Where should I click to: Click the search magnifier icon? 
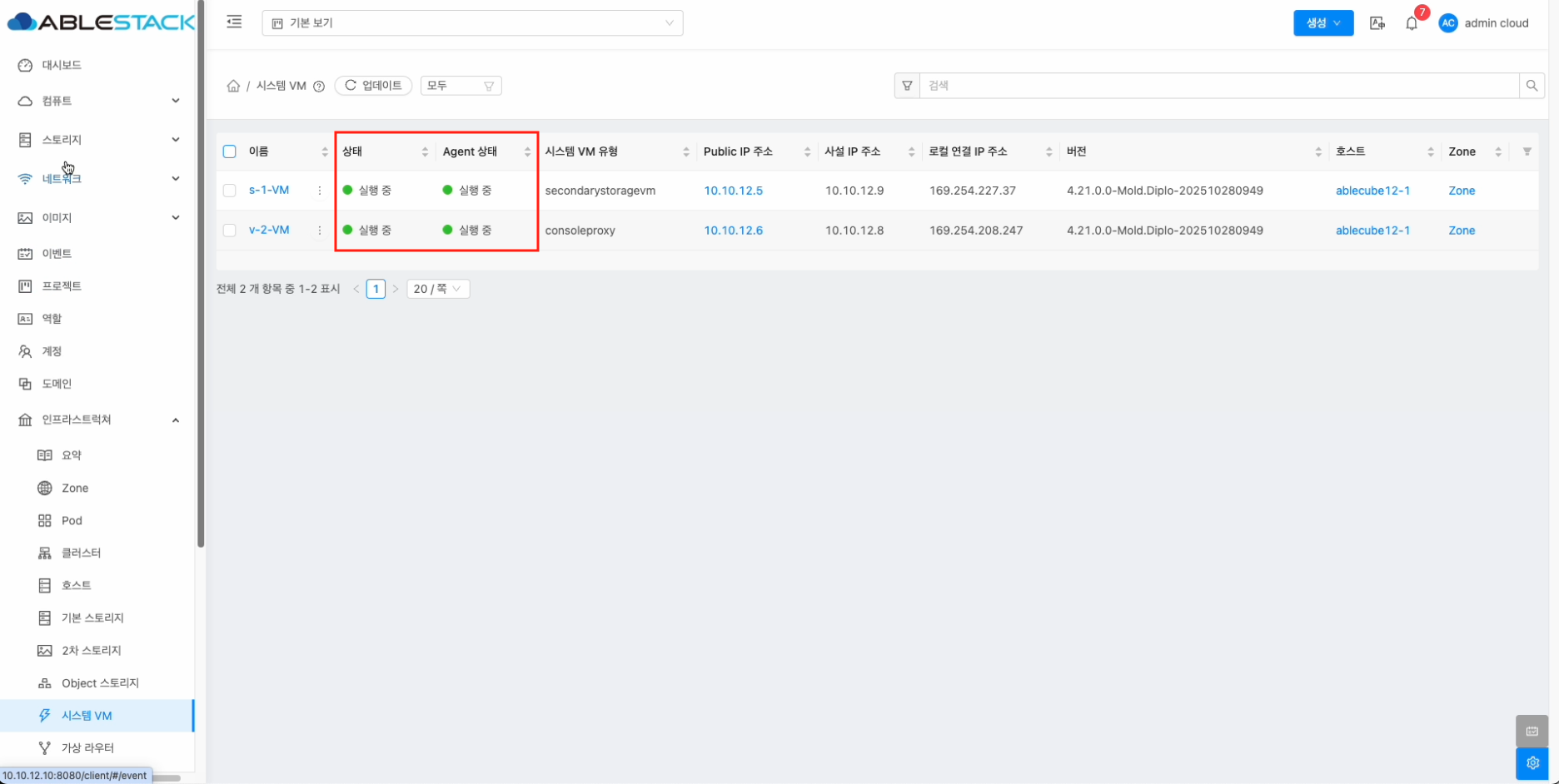point(1532,86)
